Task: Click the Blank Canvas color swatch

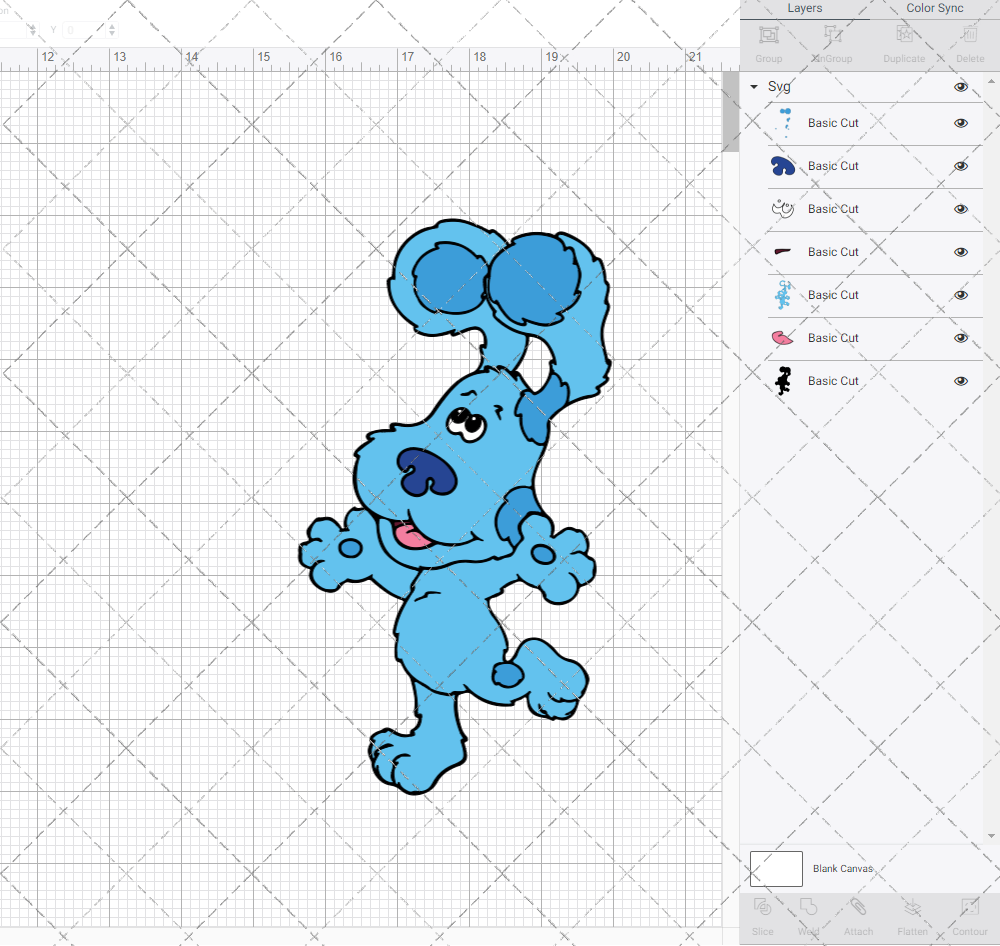Action: 776,869
